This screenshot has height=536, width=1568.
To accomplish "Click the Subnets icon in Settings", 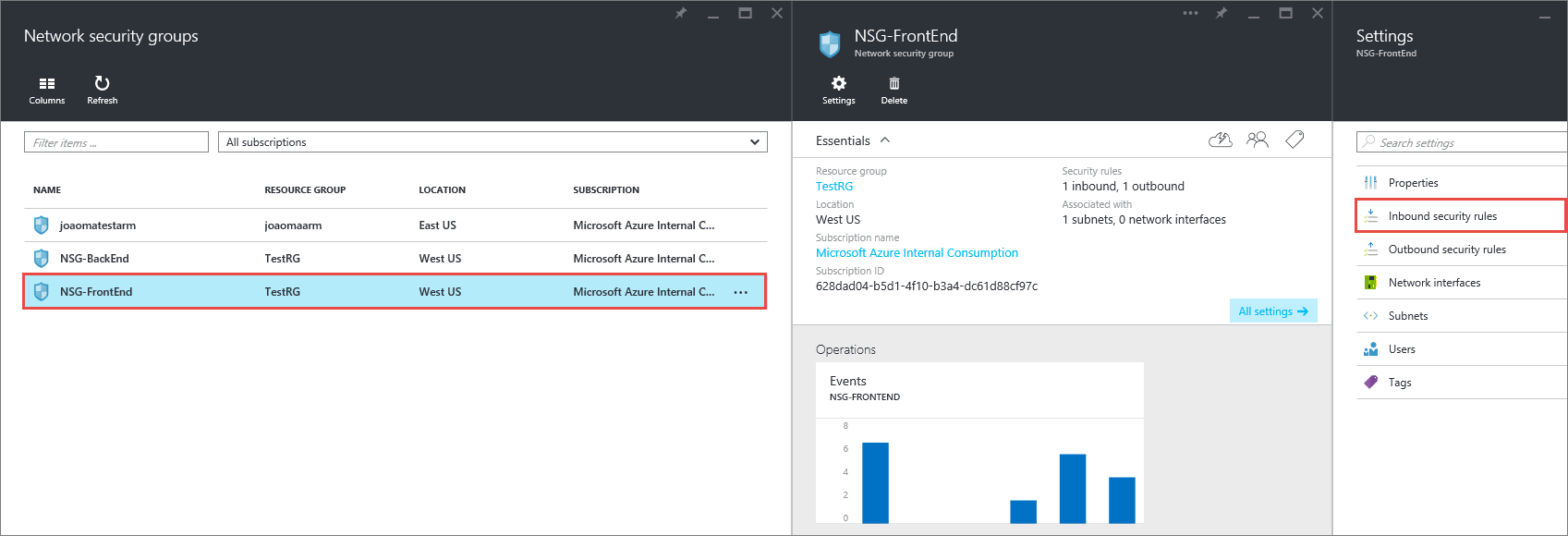I will pos(1370,315).
